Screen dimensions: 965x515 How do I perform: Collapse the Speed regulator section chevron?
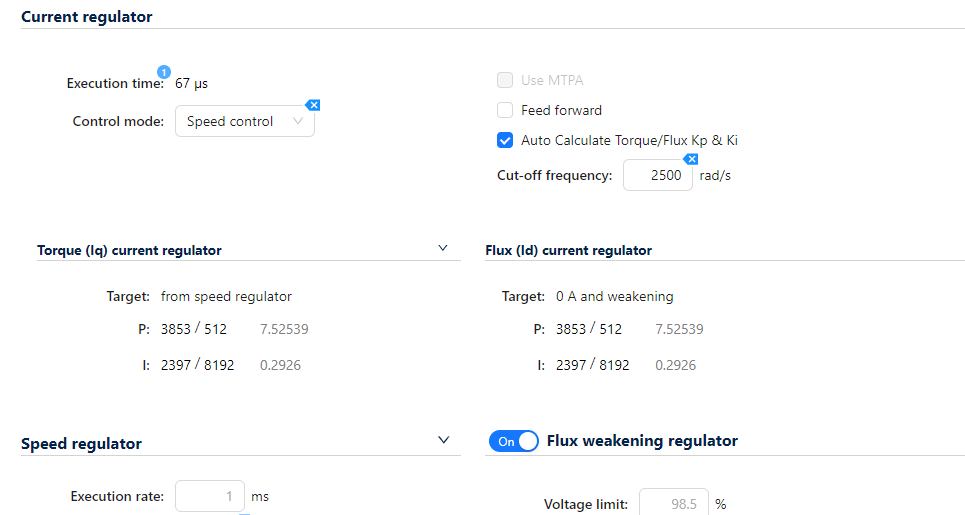(443, 440)
